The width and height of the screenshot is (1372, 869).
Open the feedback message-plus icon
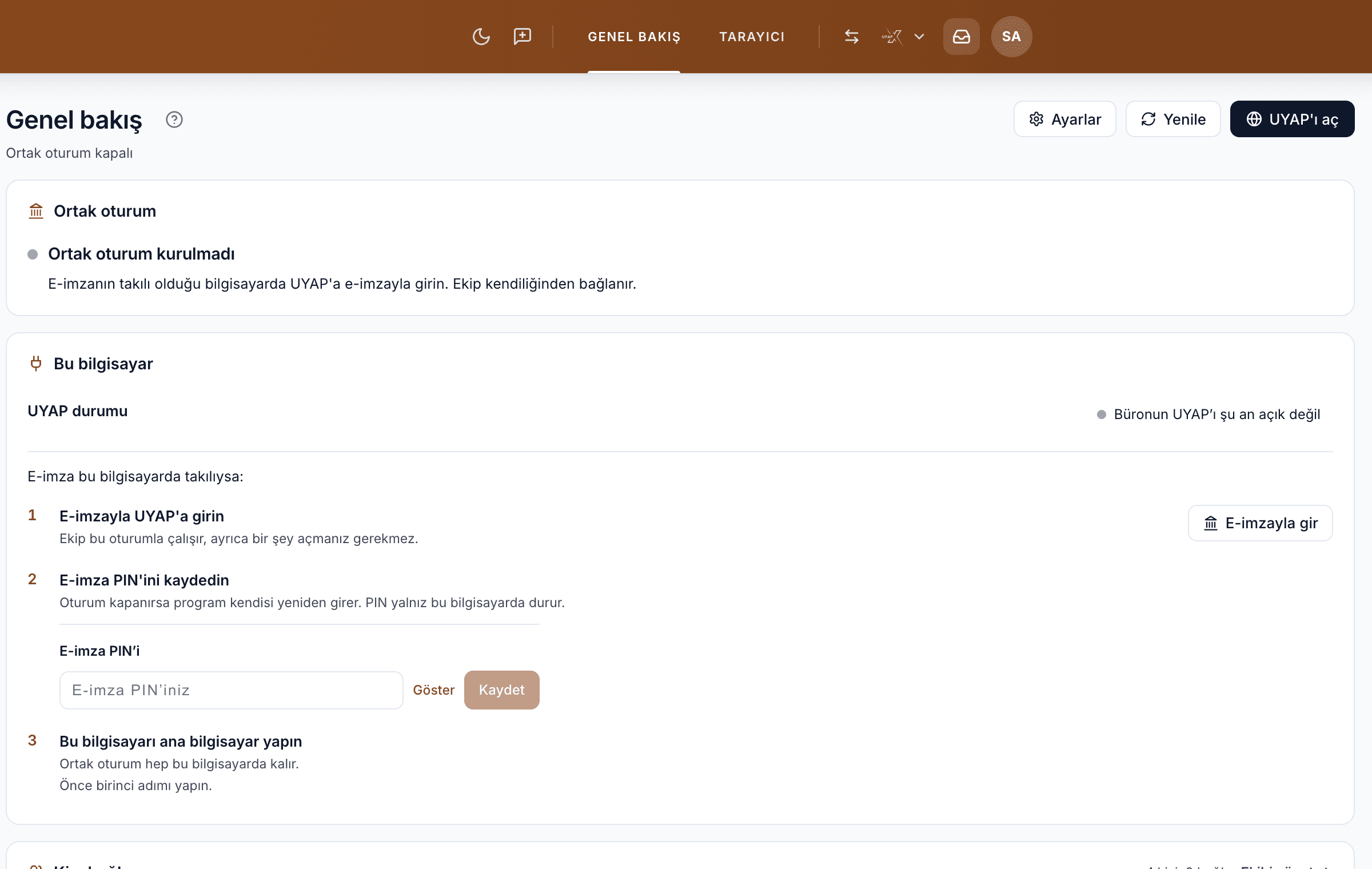522,37
